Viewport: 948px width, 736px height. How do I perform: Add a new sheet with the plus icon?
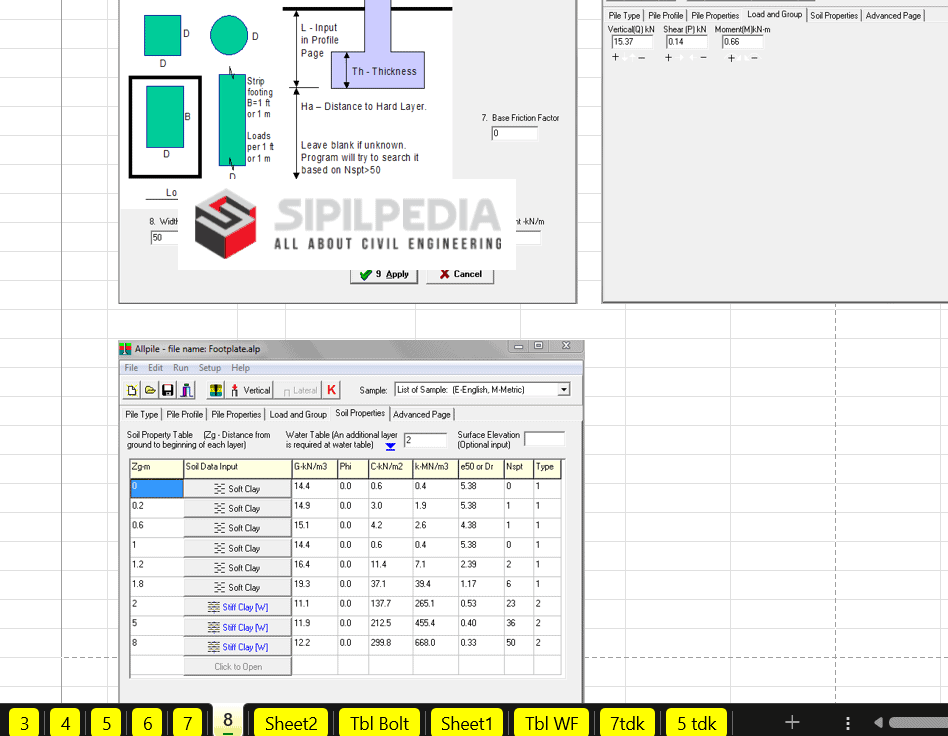(791, 722)
